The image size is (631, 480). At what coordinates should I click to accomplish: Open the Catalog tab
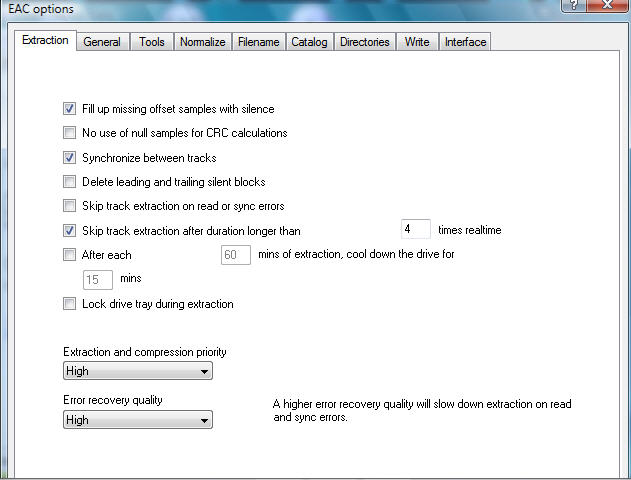click(x=309, y=41)
